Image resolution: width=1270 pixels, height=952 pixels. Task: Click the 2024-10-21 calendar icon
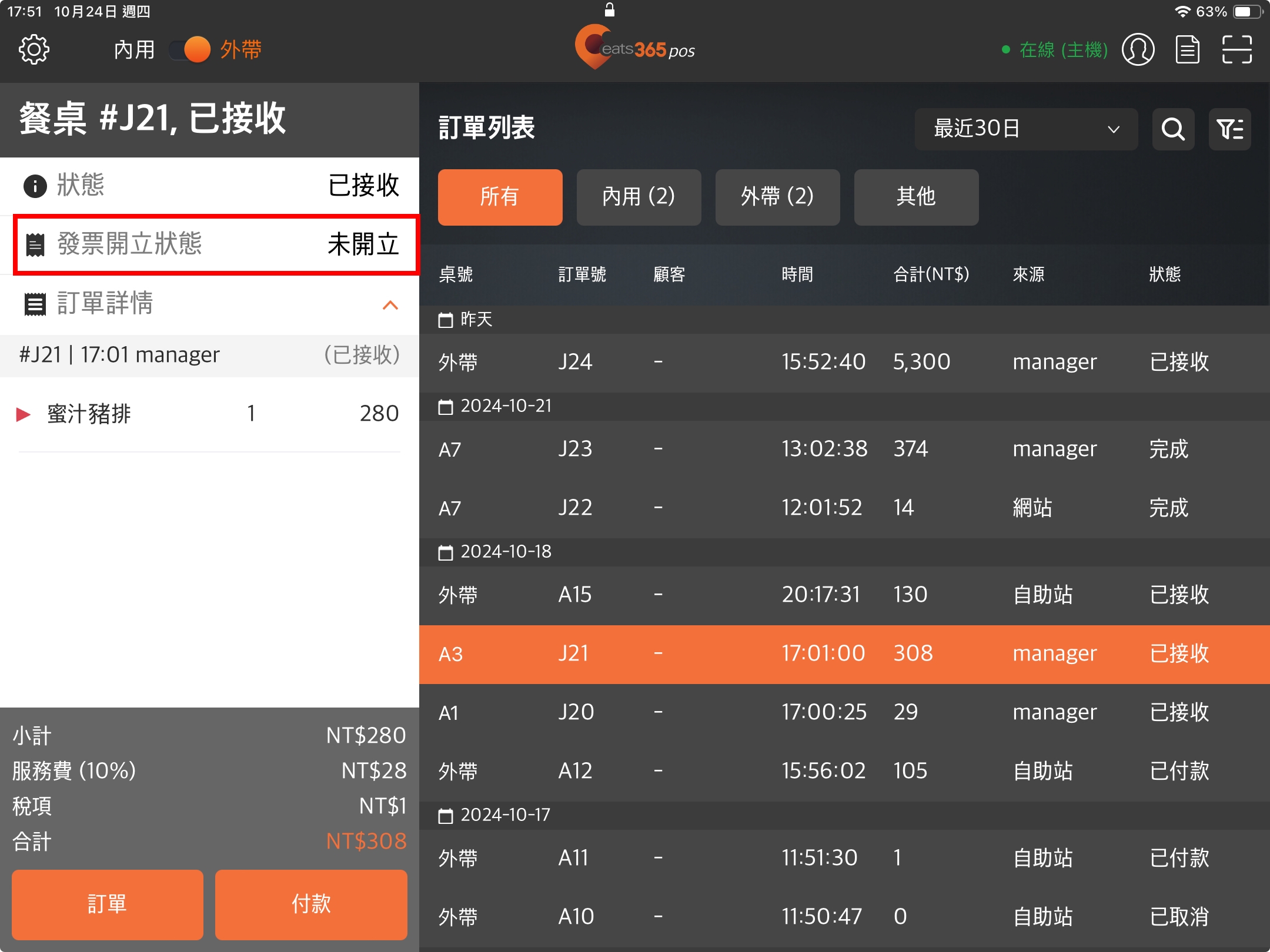[x=446, y=407]
